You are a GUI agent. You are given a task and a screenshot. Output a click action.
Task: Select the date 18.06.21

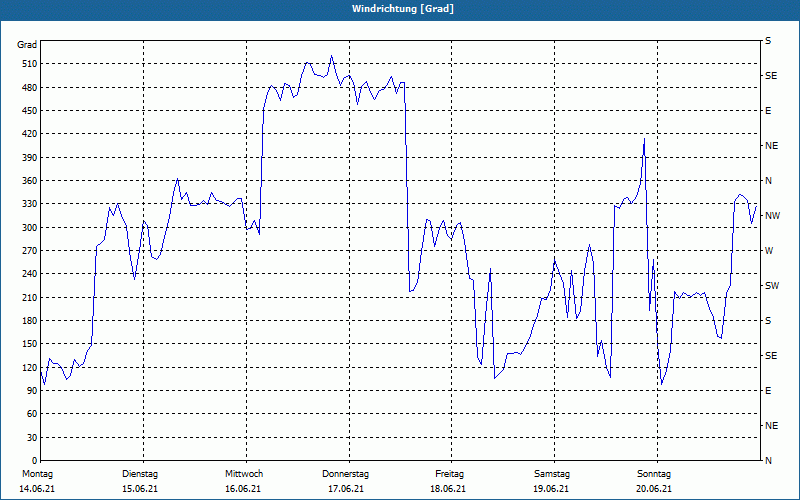click(448, 489)
